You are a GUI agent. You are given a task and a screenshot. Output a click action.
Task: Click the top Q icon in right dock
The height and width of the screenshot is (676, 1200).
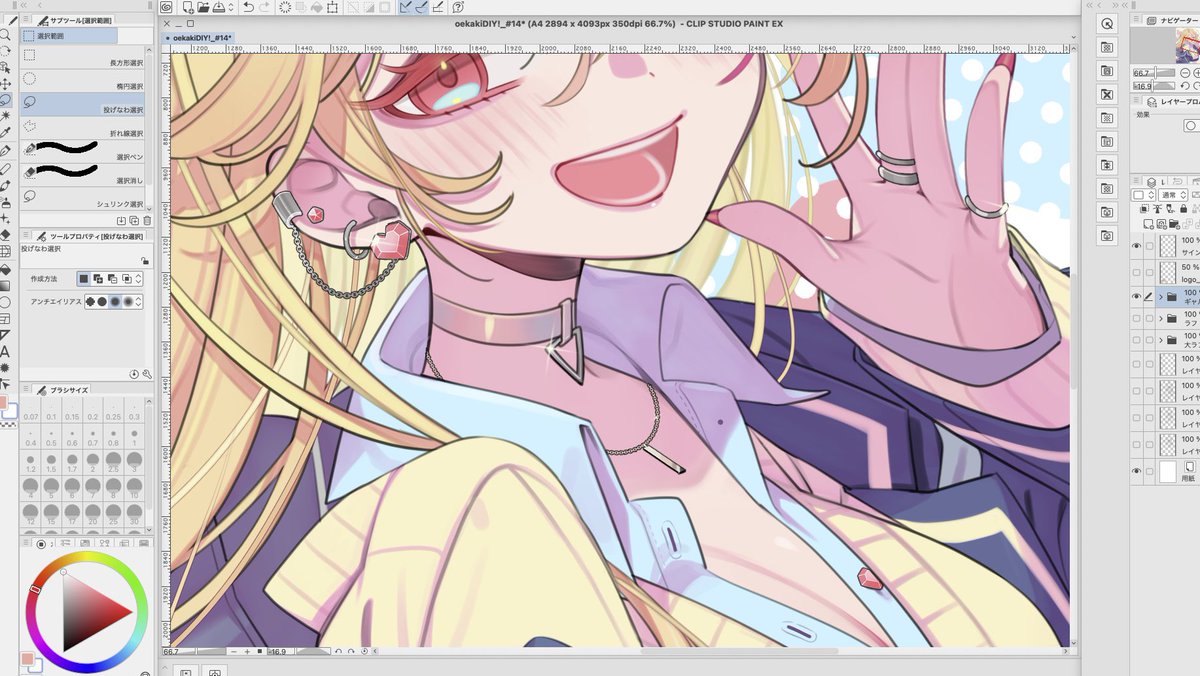pyautogui.click(x=1107, y=23)
